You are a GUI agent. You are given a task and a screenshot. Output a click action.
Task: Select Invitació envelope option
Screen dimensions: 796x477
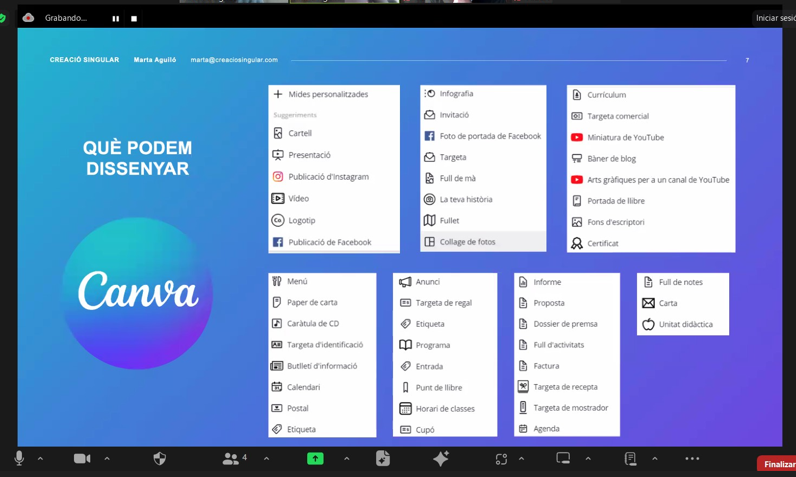447,115
